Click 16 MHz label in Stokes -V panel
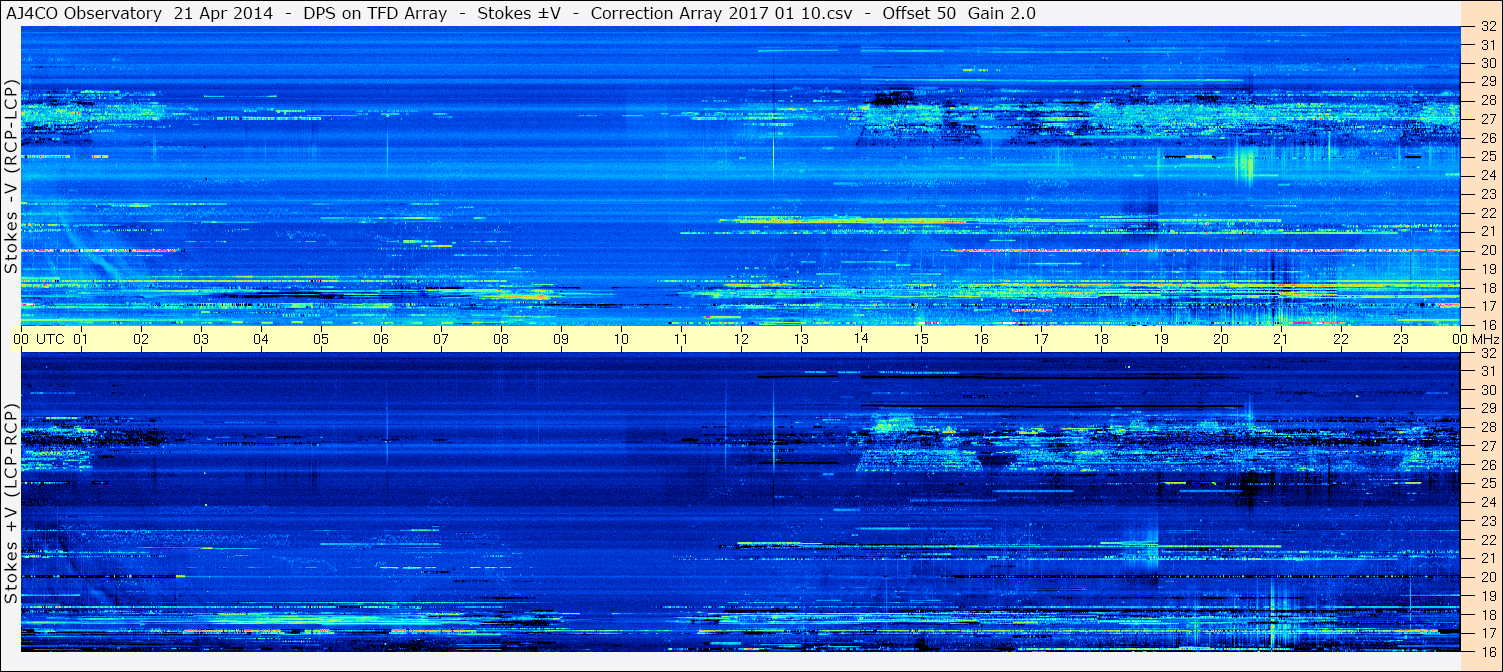Viewport: 1503px width, 672px height. click(1487, 324)
